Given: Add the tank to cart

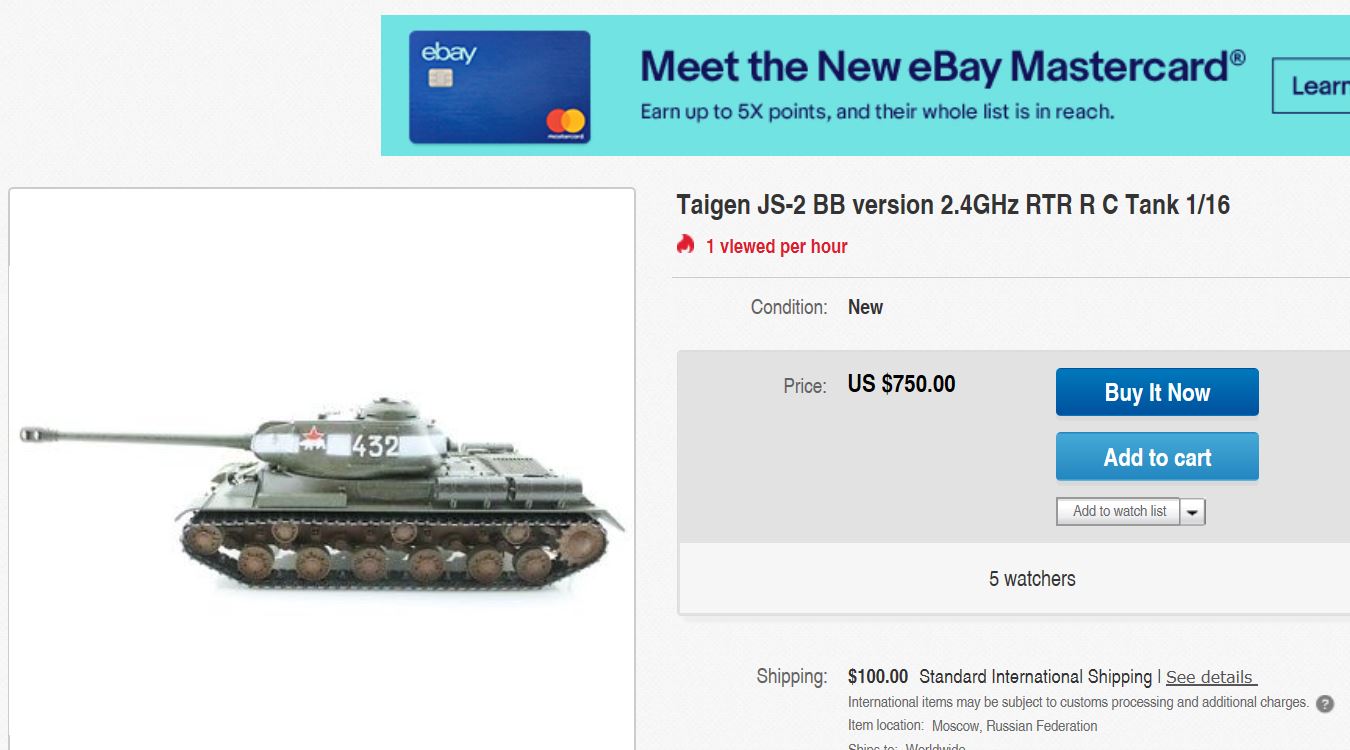Looking at the screenshot, I should point(1157,457).
